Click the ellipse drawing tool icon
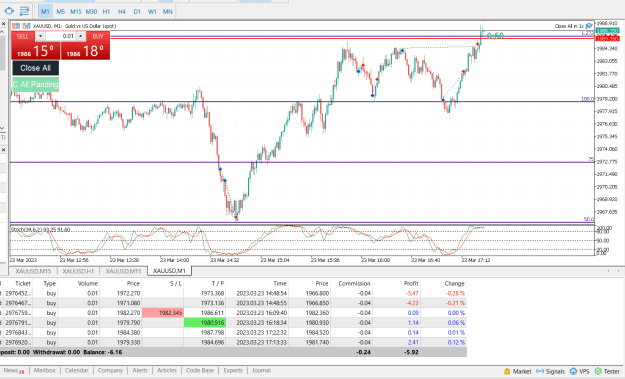 tap(9, 11)
